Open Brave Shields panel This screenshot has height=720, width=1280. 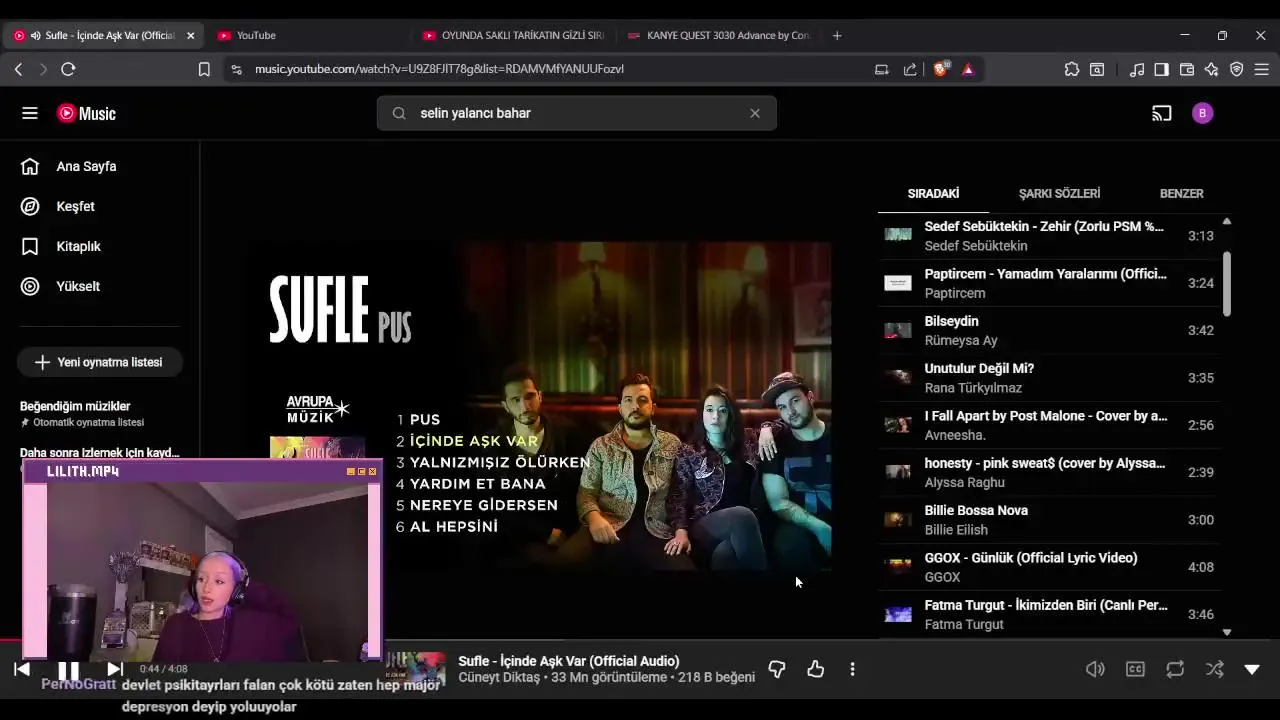[940, 69]
